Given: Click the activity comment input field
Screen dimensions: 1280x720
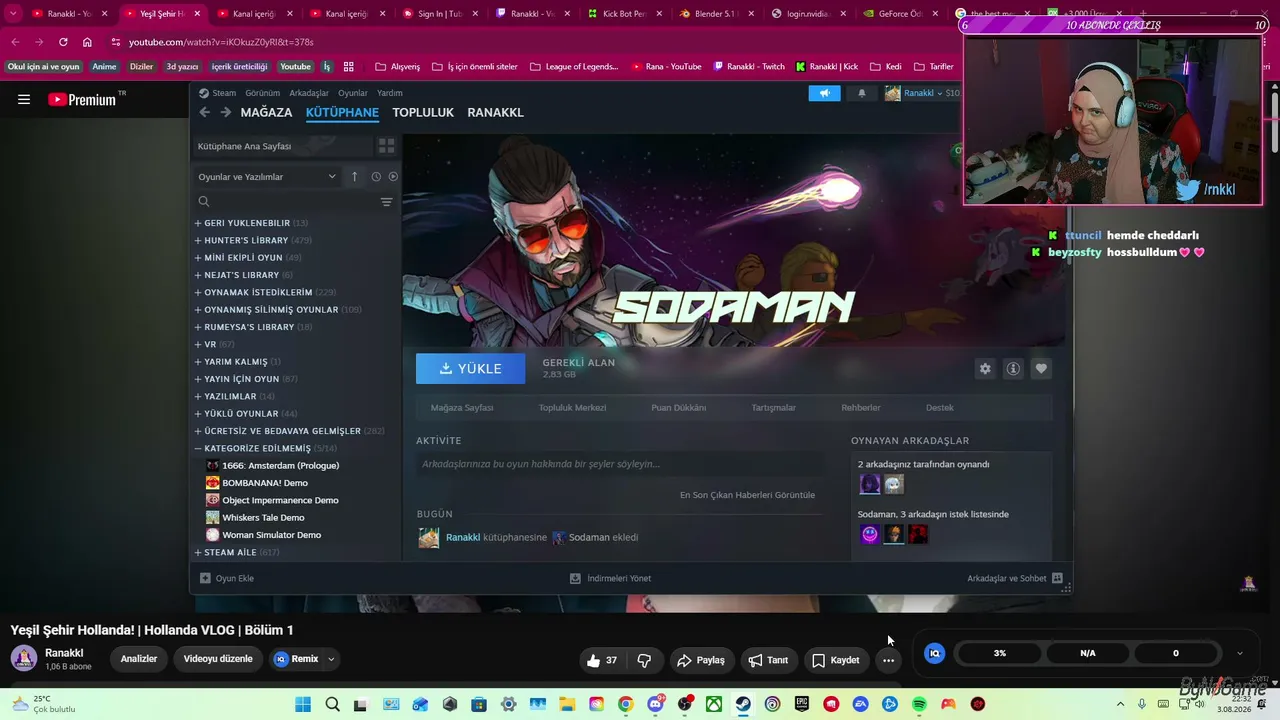Looking at the screenshot, I should pos(620,464).
